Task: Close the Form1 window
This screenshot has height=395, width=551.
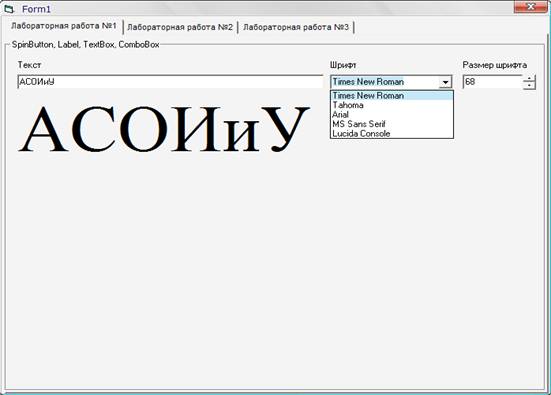Action: tap(531, 7)
